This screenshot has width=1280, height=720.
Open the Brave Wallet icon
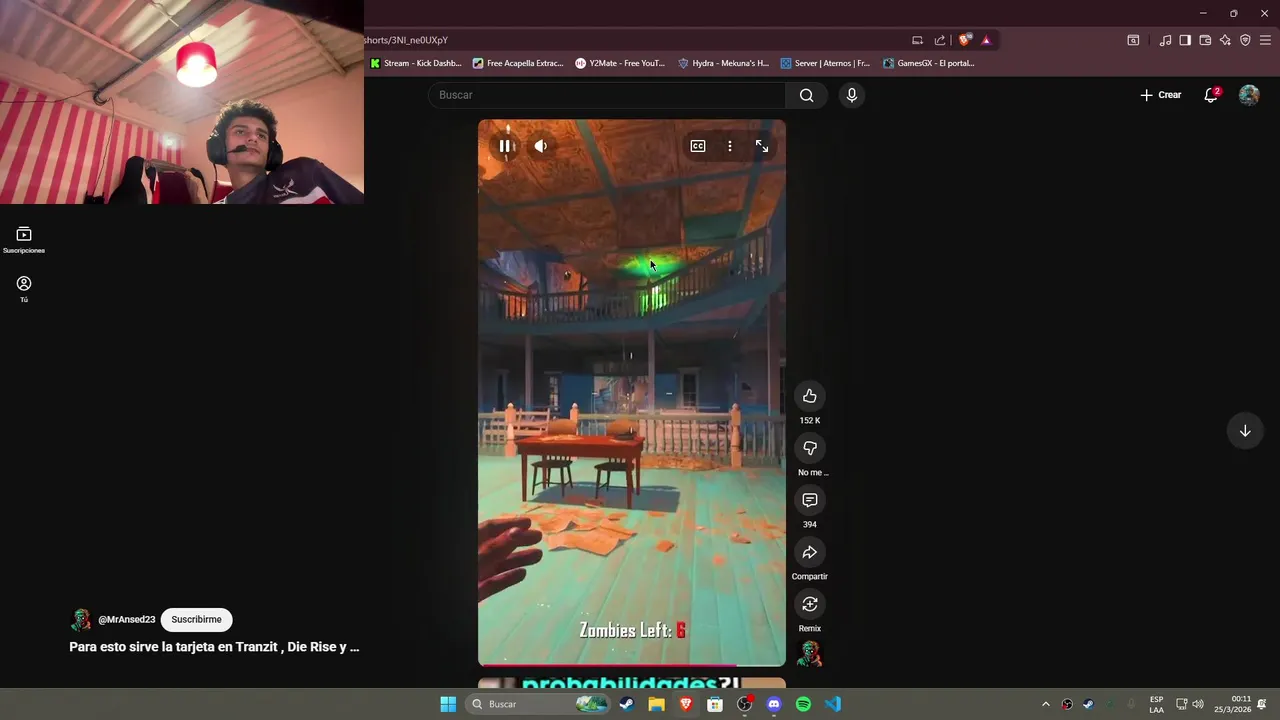point(1205,40)
